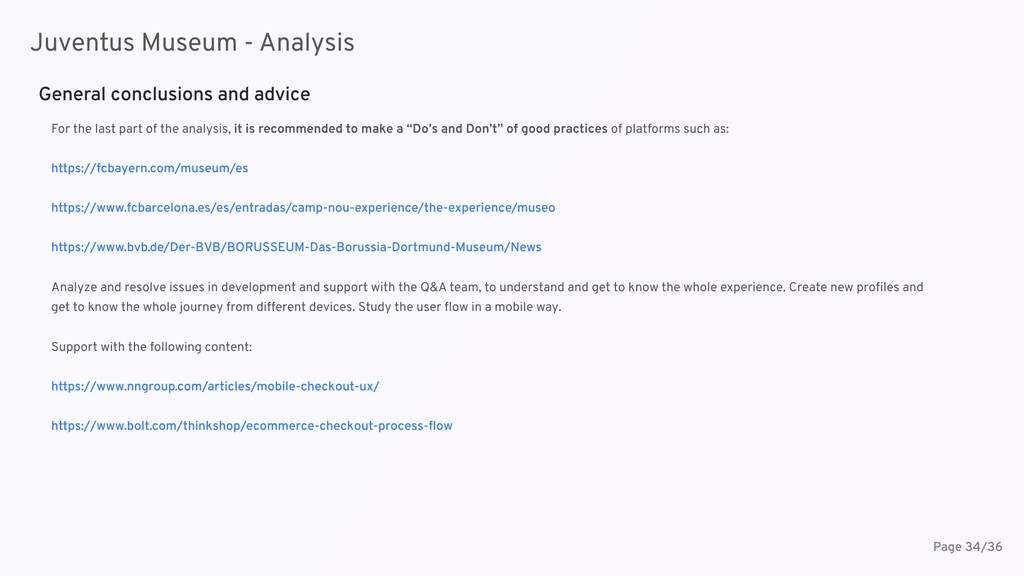
Task: Select the "Support with the following content:" line
Action: click(x=152, y=347)
